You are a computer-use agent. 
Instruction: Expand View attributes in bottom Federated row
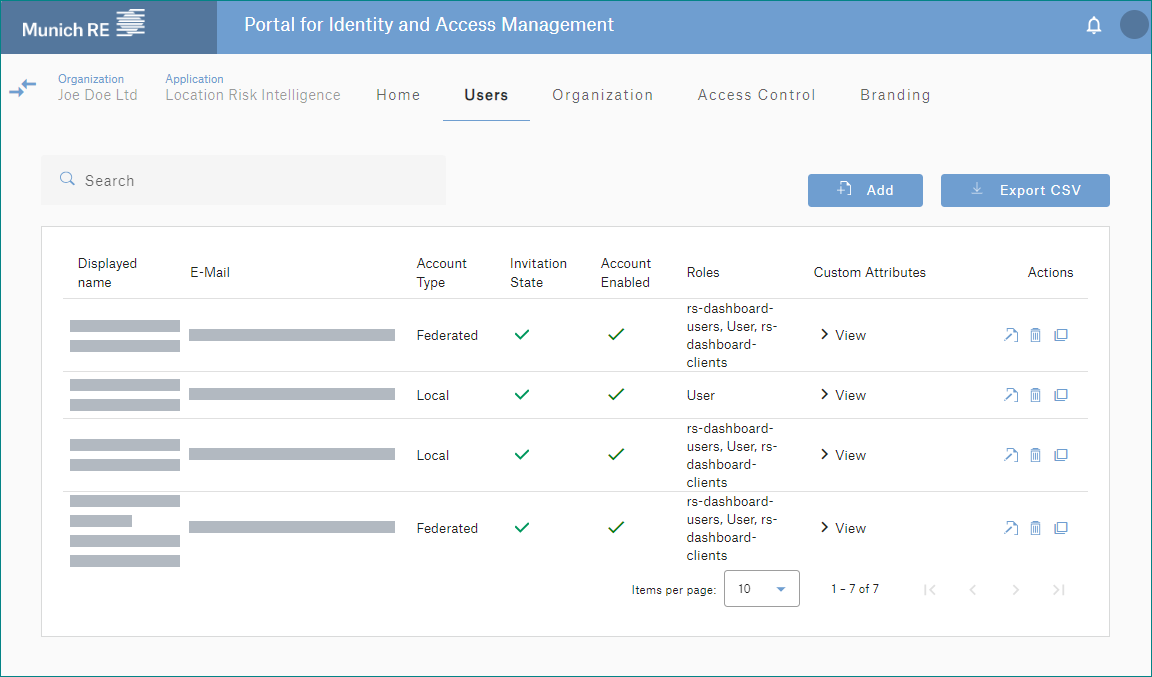coord(843,528)
